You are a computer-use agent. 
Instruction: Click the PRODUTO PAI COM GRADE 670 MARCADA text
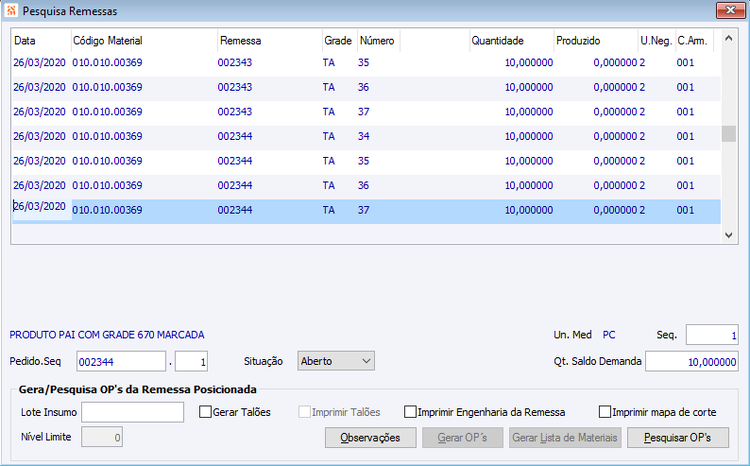107,335
